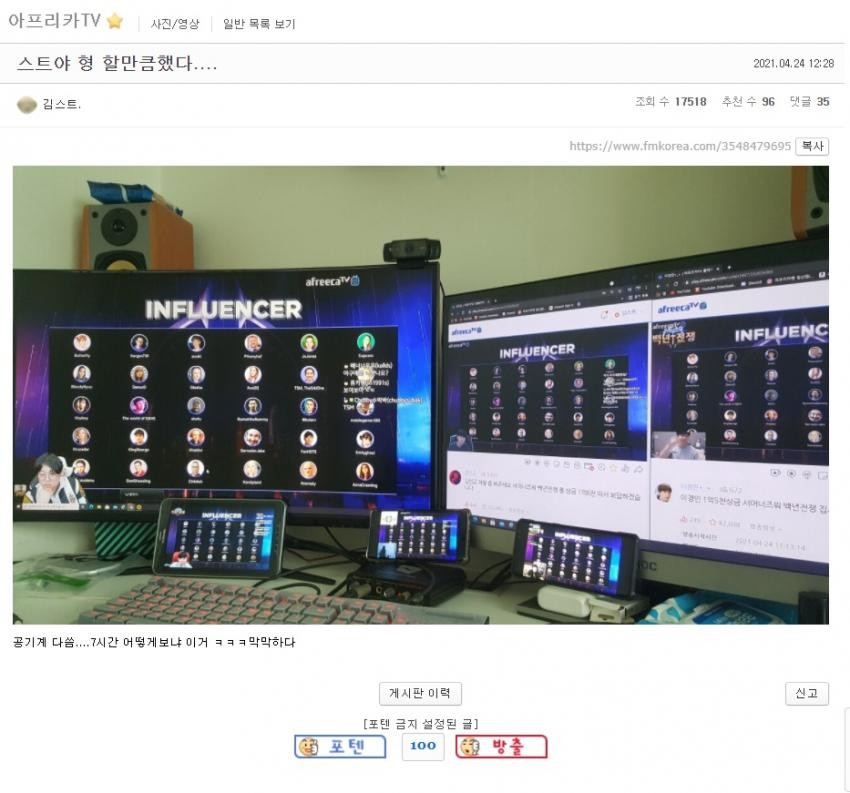Open the 게시판 이력 board history
Screen dimensions: 850x793
click(420, 693)
